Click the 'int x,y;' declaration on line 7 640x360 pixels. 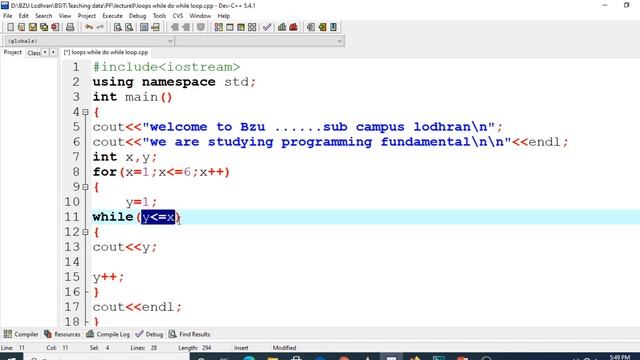click(x=125, y=157)
